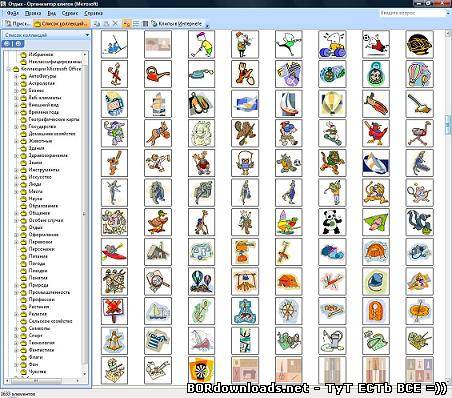The width and height of the screenshot is (452, 398).
Task: Expand the Животные folder node
Action: tap(16, 141)
